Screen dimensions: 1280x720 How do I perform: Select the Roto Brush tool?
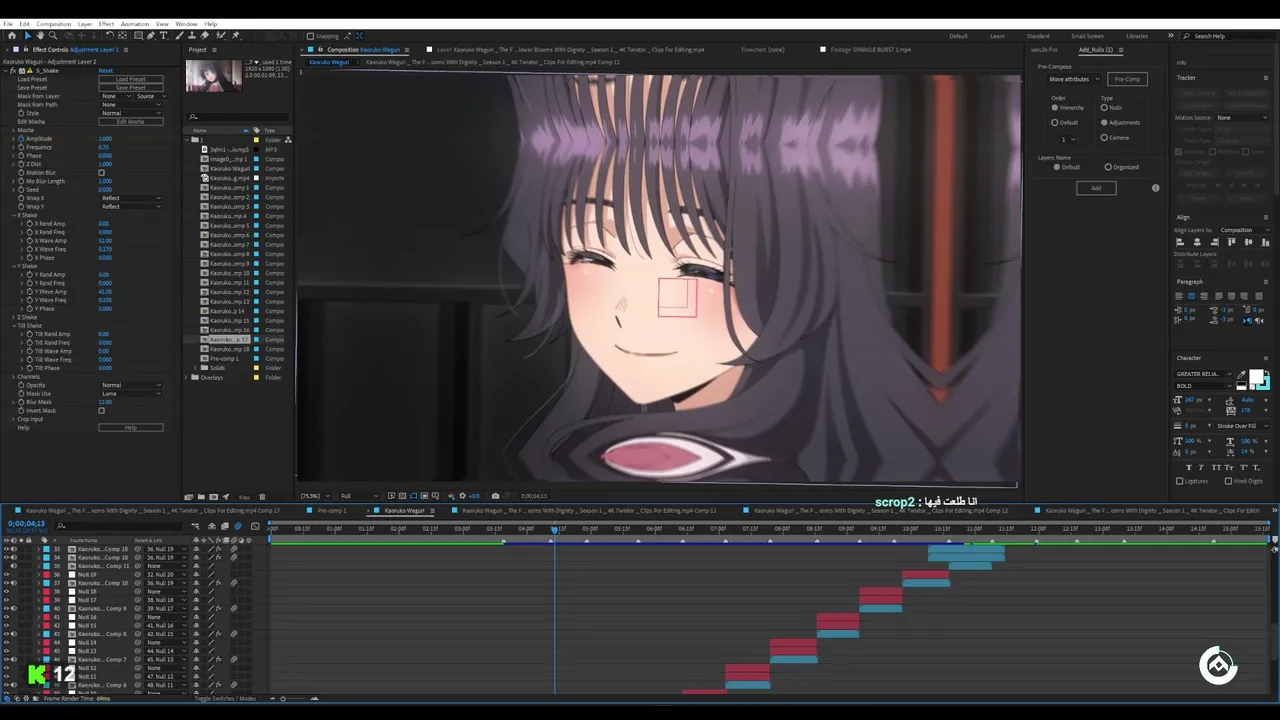point(220,36)
